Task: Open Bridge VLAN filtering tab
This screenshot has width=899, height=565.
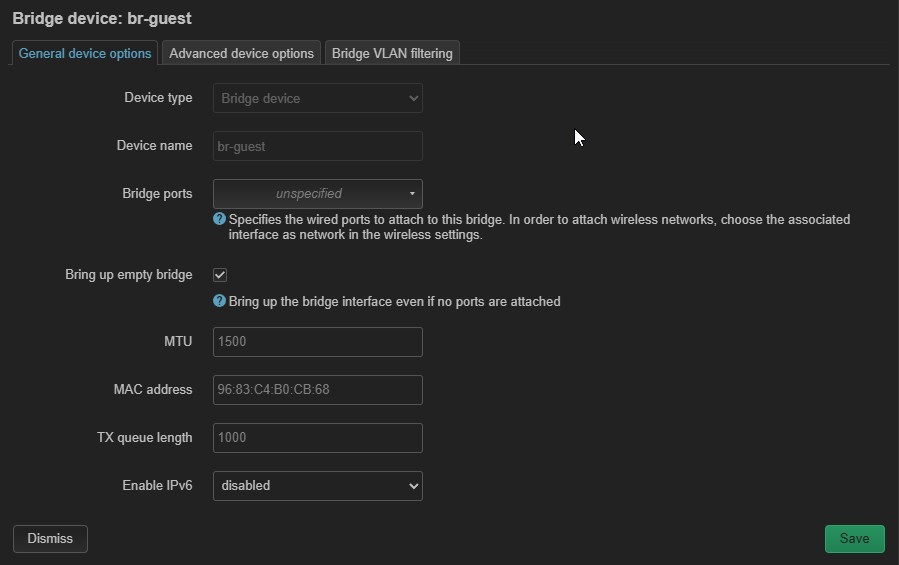Action: [392, 53]
